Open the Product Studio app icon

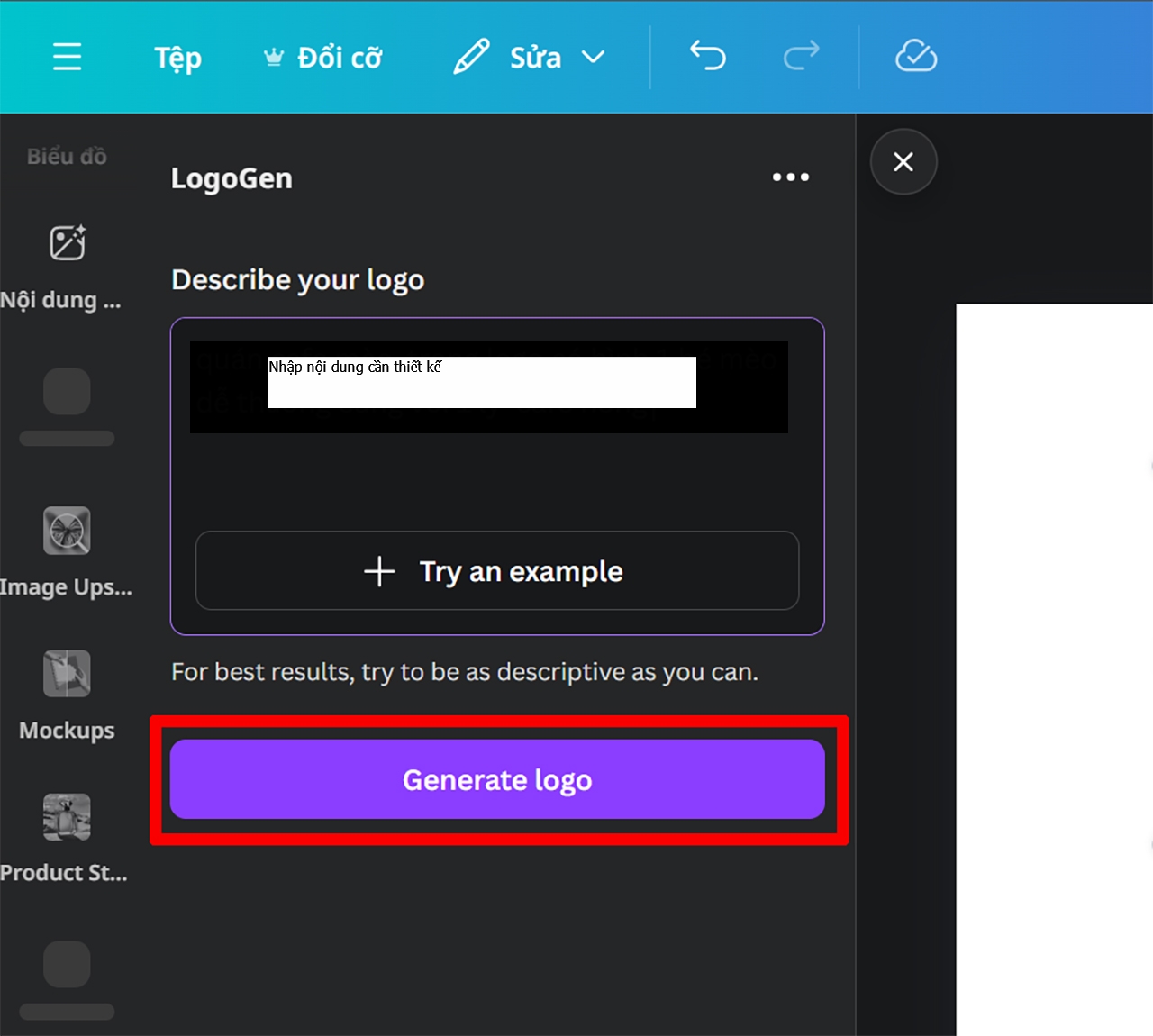(x=67, y=817)
